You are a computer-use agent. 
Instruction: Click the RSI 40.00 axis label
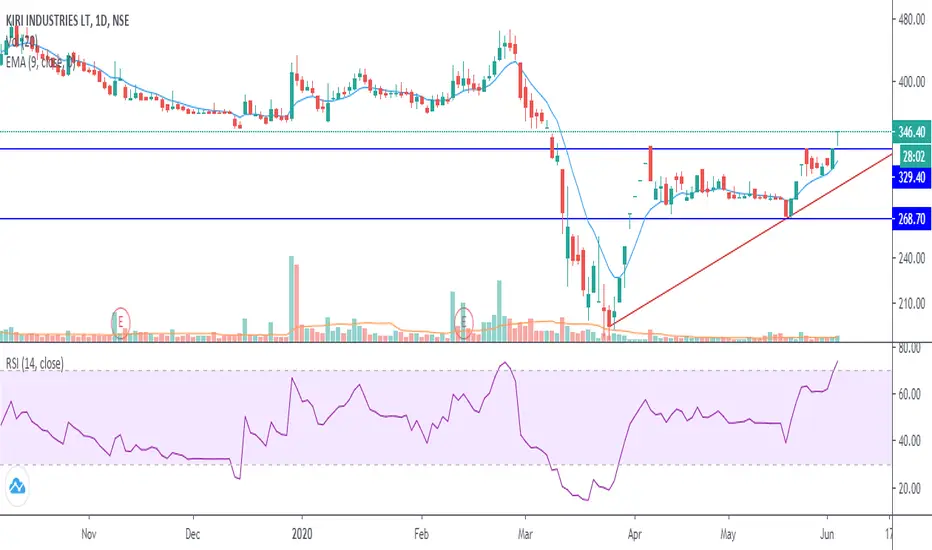(909, 441)
